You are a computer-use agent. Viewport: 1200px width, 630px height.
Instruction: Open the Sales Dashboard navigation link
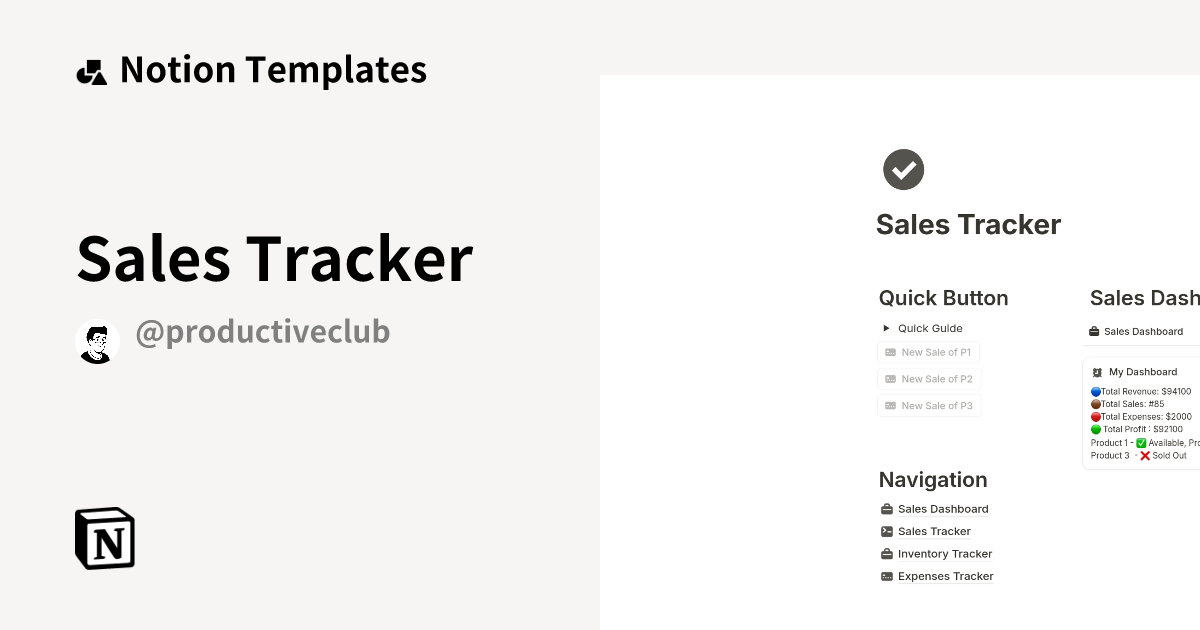(942, 508)
